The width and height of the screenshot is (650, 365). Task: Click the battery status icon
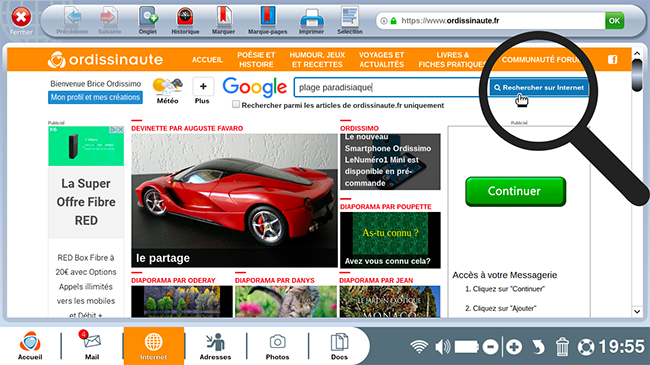point(467,347)
